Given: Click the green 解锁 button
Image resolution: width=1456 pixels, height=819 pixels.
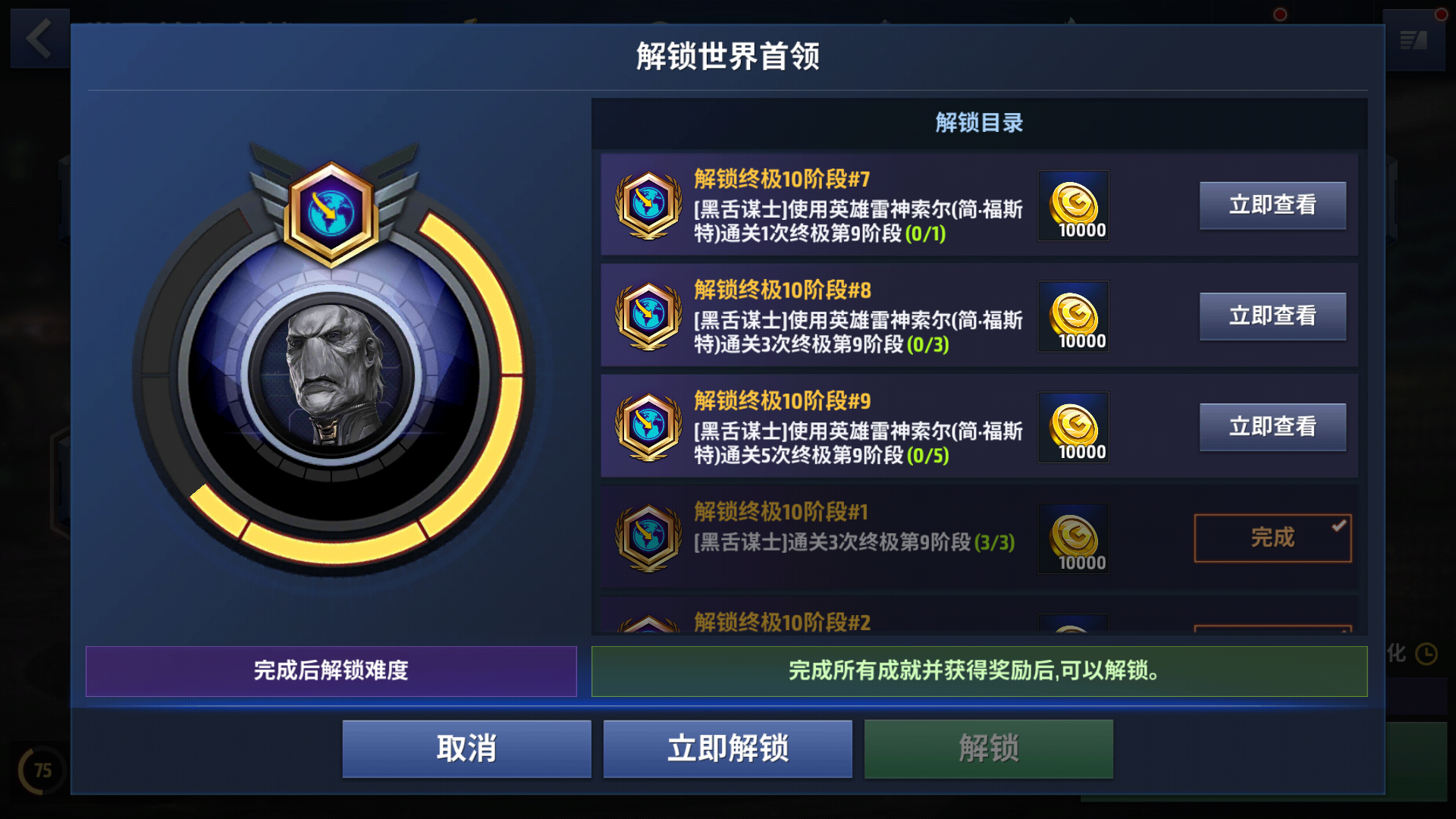Looking at the screenshot, I should (x=989, y=748).
